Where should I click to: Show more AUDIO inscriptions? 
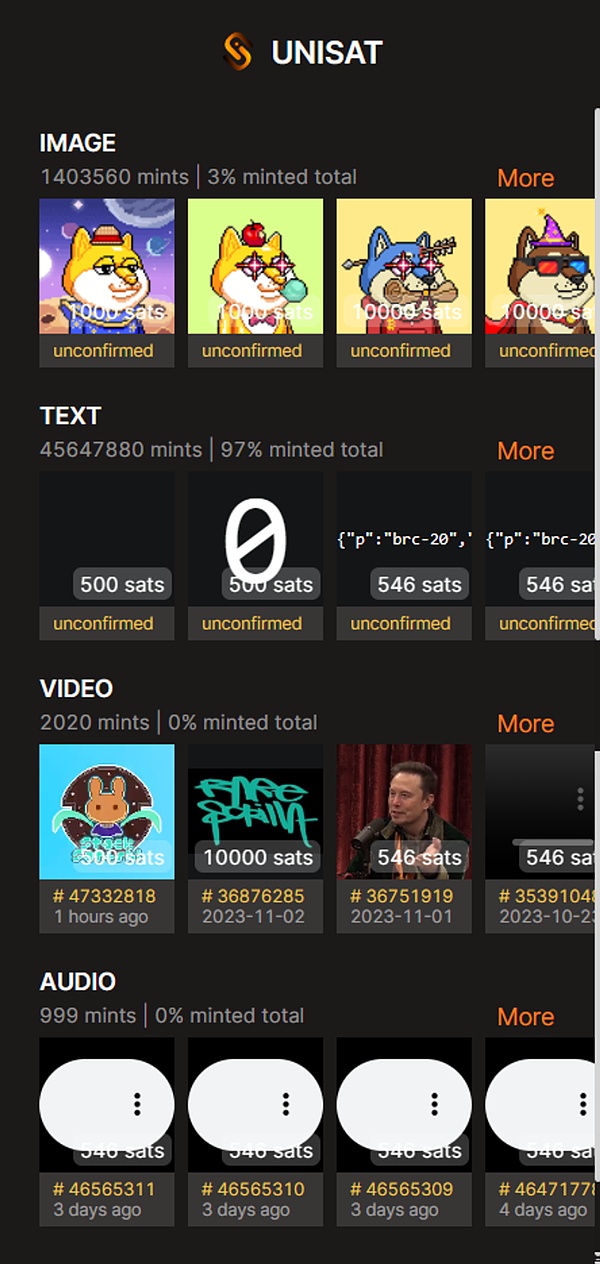click(x=525, y=1016)
